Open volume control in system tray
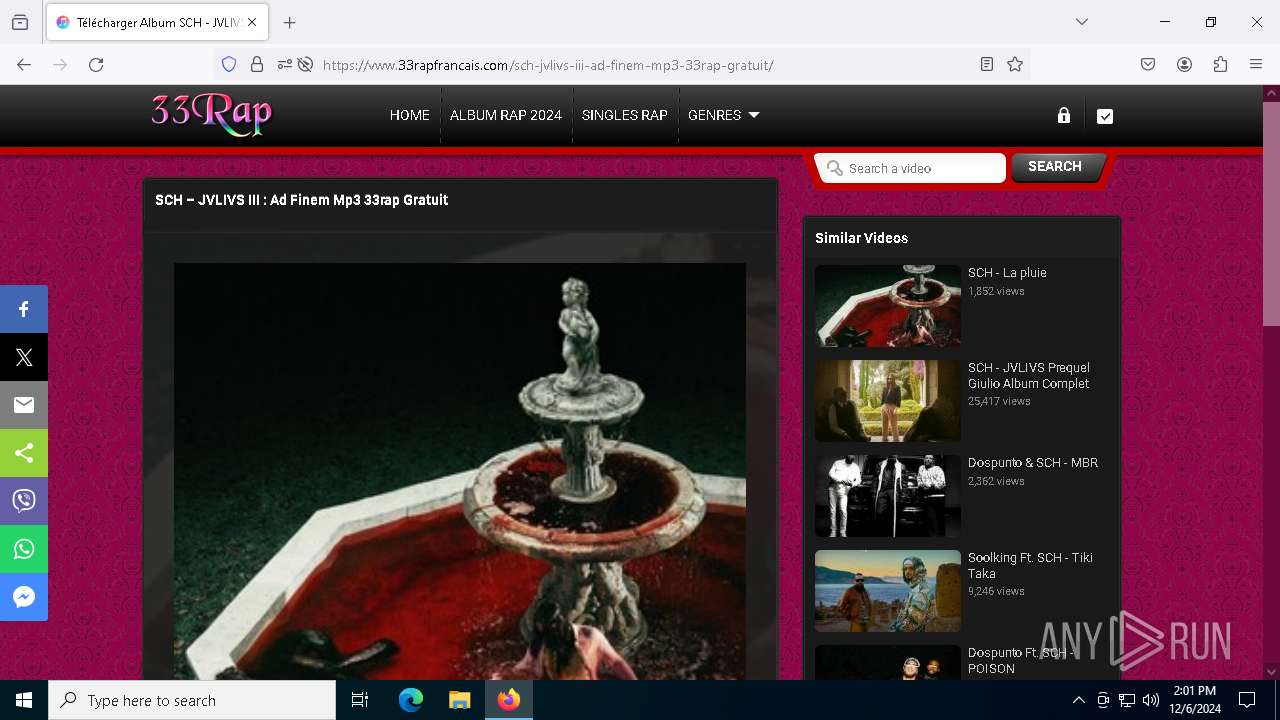1280x720 pixels. 1150,700
